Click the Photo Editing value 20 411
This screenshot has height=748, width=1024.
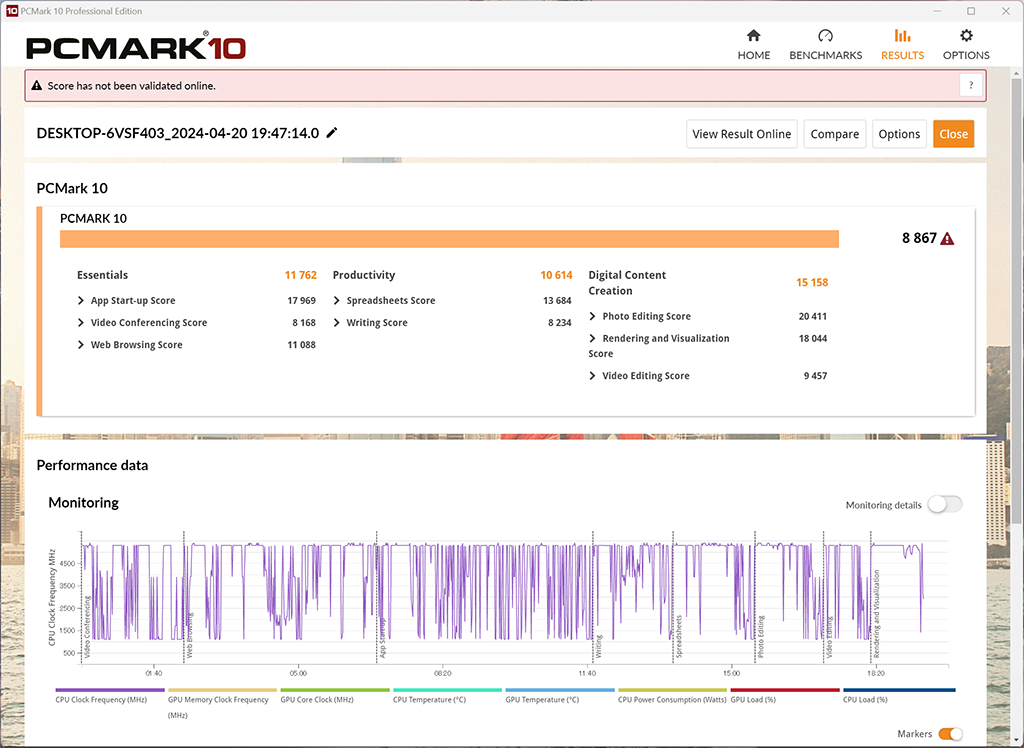click(x=812, y=316)
